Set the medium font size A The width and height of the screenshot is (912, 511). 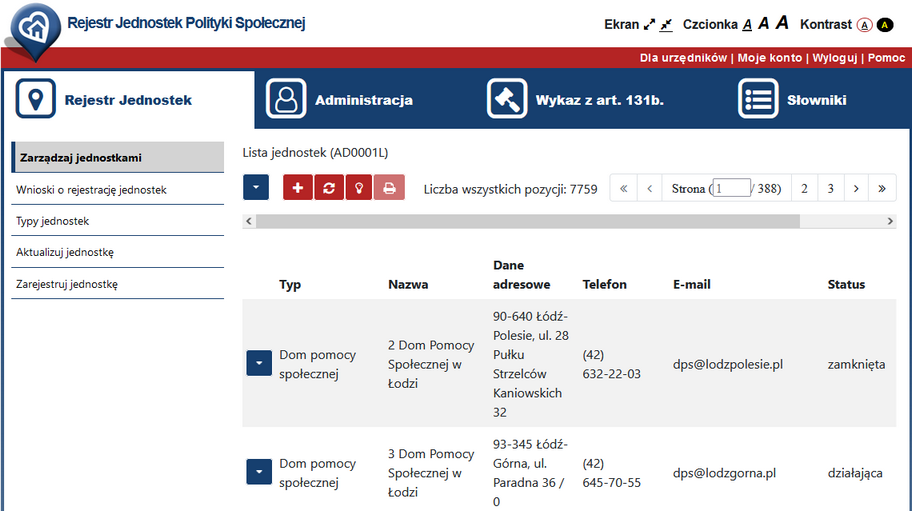pos(764,23)
